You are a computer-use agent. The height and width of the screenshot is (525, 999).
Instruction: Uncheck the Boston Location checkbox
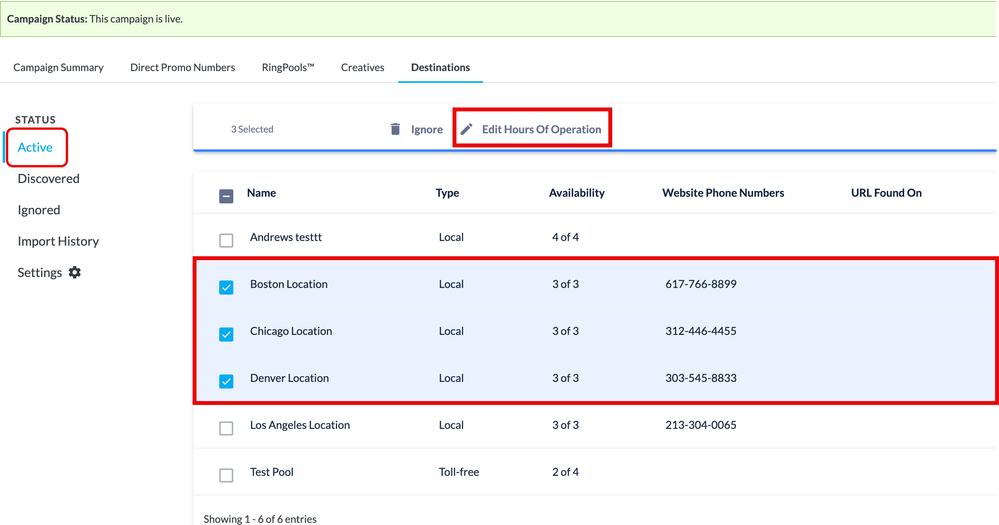pos(226,287)
